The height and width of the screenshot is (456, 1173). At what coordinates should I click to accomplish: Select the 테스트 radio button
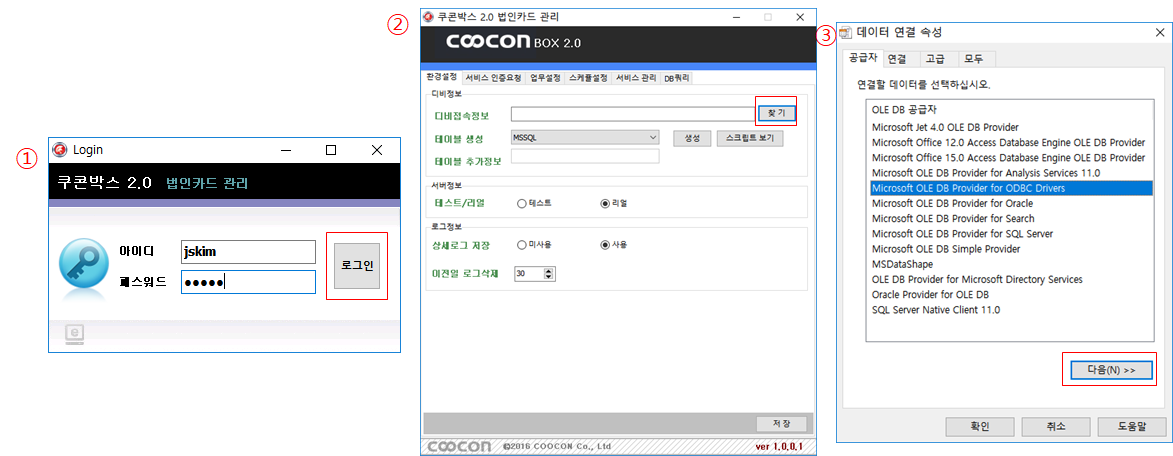(522, 203)
